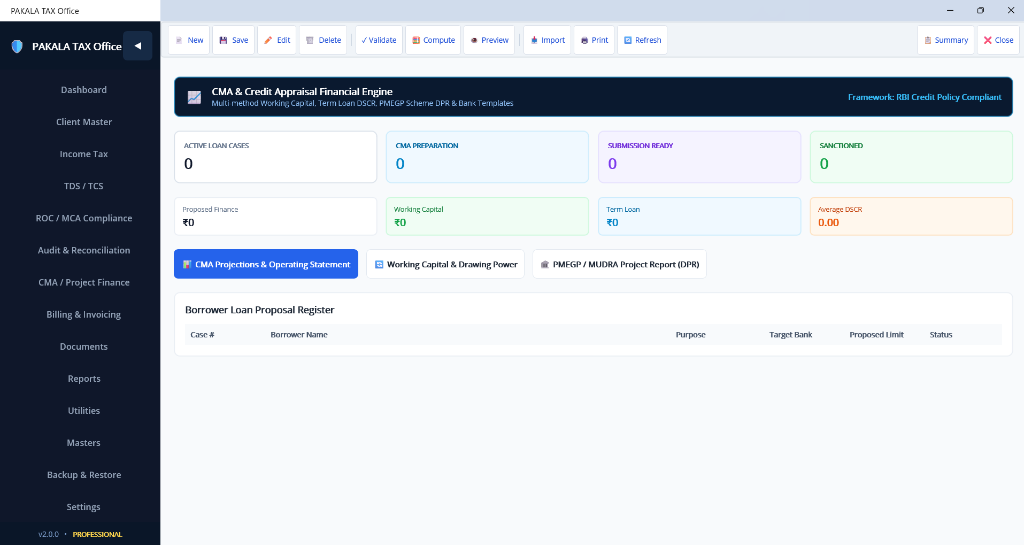The width and height of the screenshot is (1024, 545).
Task: Switch to CMA Projections & Operating Statement tab
Action: pyautogui.click(x=266, y=264)
